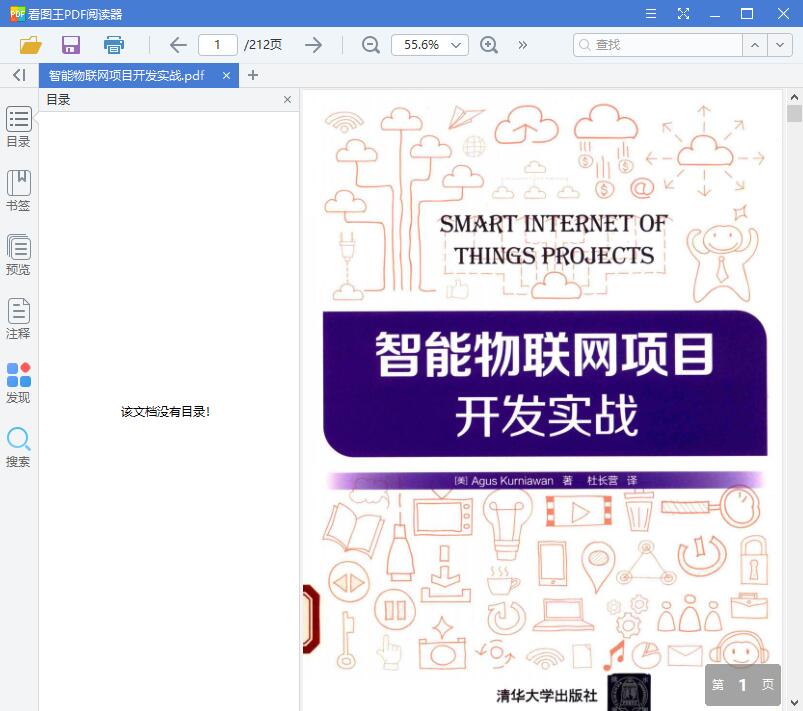Image resolution: width=803 pixels, height=711 pixels.
Task: Maximize the PDF reader window
Action: pos(747,13)
